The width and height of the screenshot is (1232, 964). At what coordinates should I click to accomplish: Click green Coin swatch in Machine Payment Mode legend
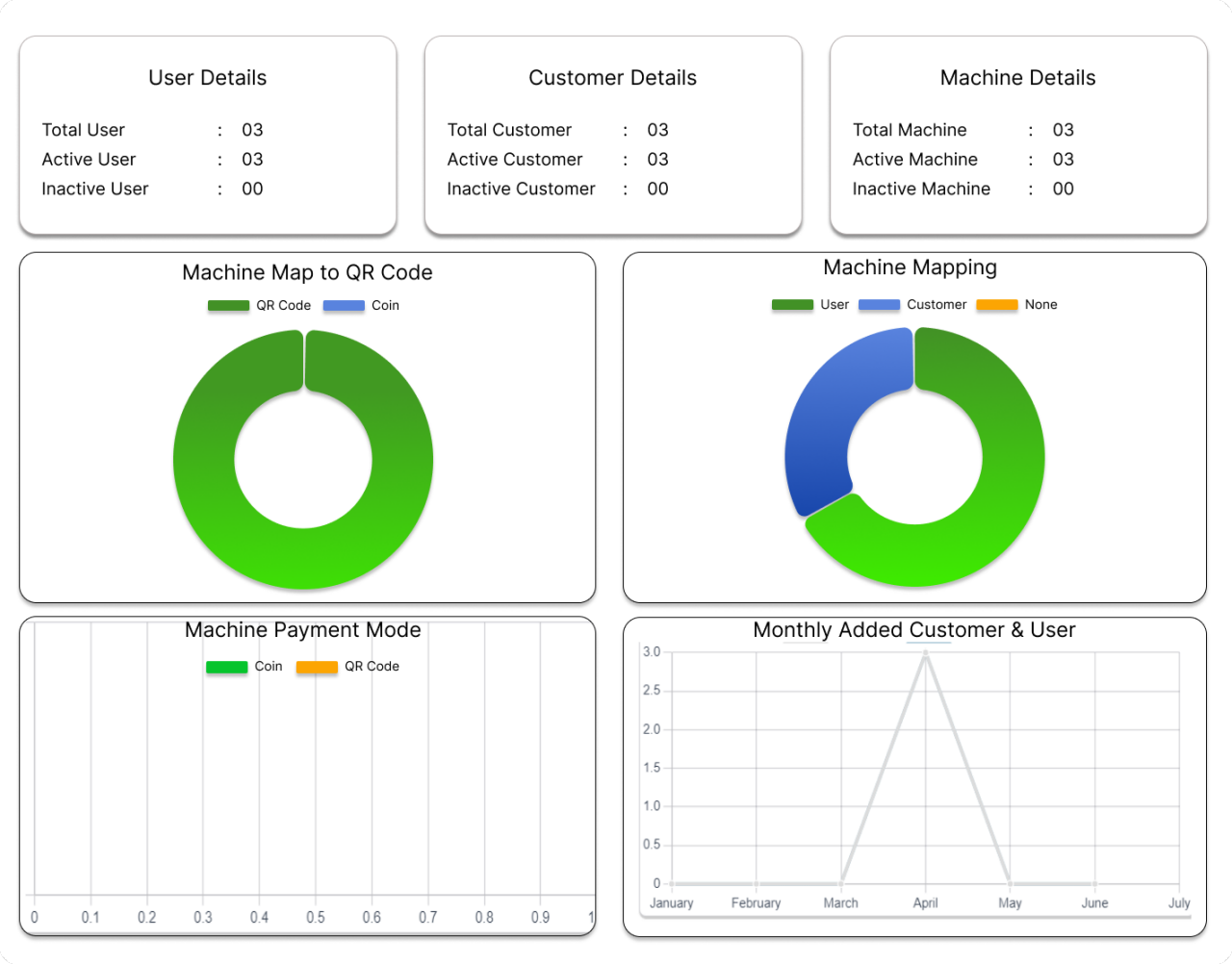[x=227, y=667]
